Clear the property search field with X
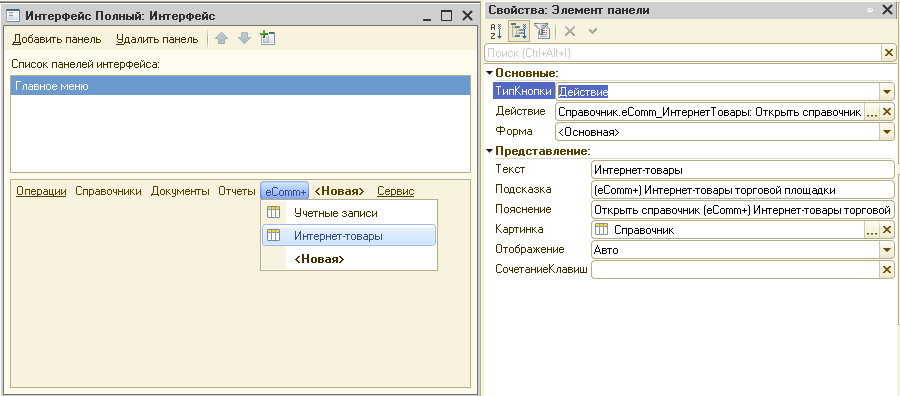The height and width of the screenshot is (396, 900). pos(889,53)
